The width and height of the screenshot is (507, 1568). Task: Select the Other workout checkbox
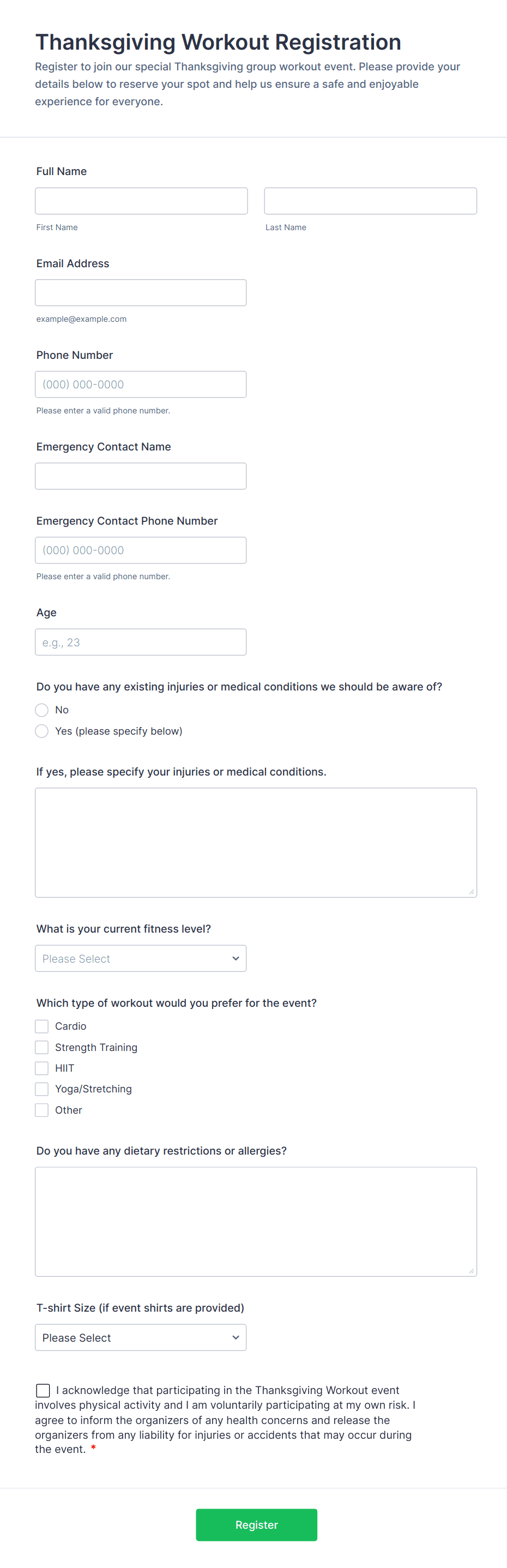[x=42, y=1110]
